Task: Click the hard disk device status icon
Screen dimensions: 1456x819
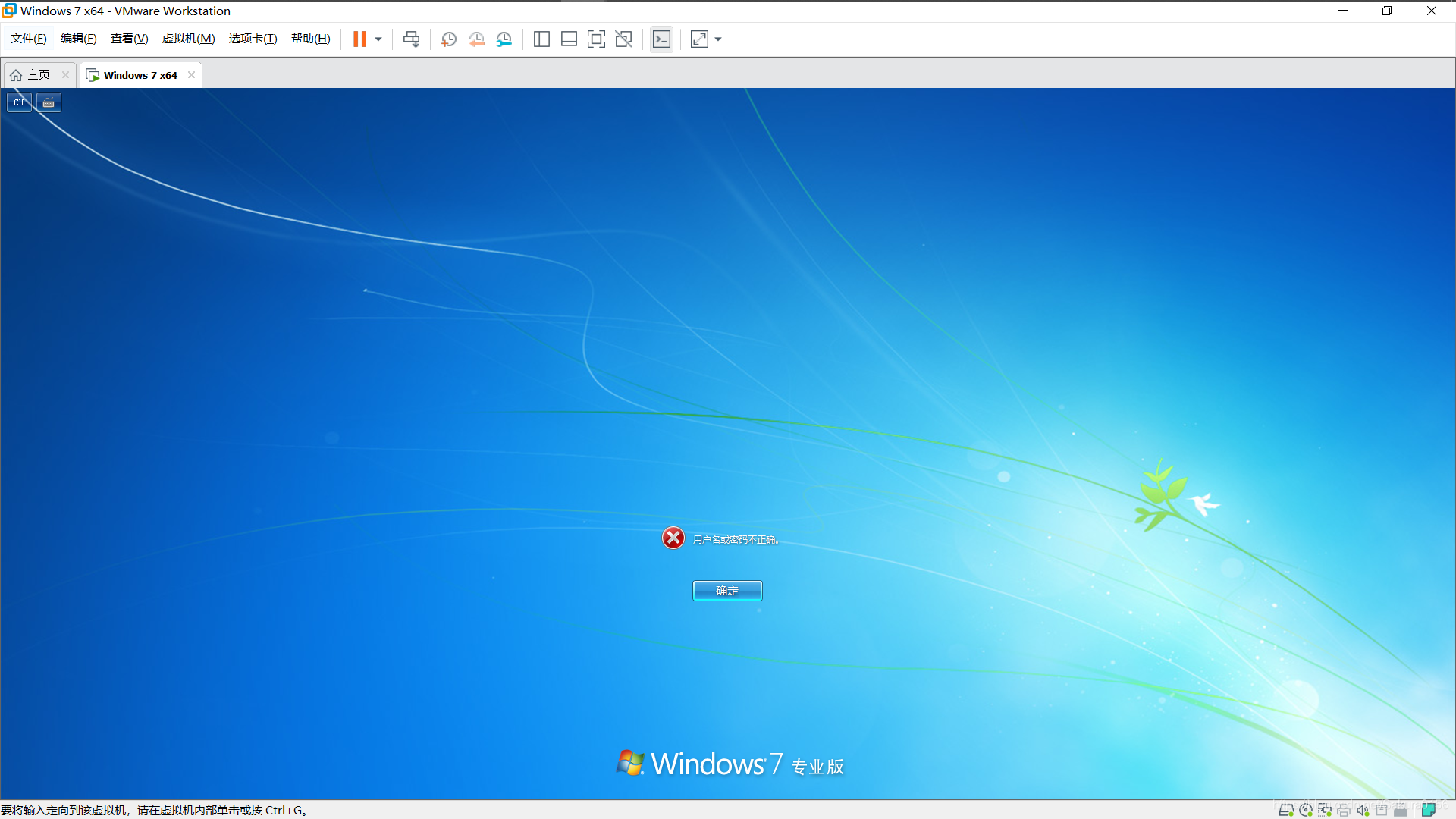Action: pos(1287,810)
